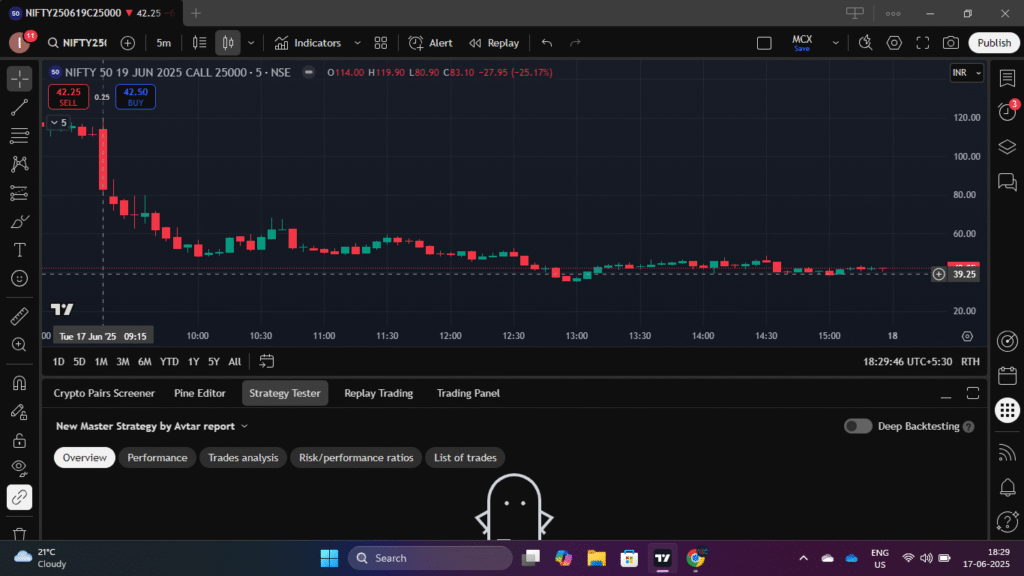1024x576 pixels.
Task: Select the trend line drawing tool
Action: click(20, 108)
